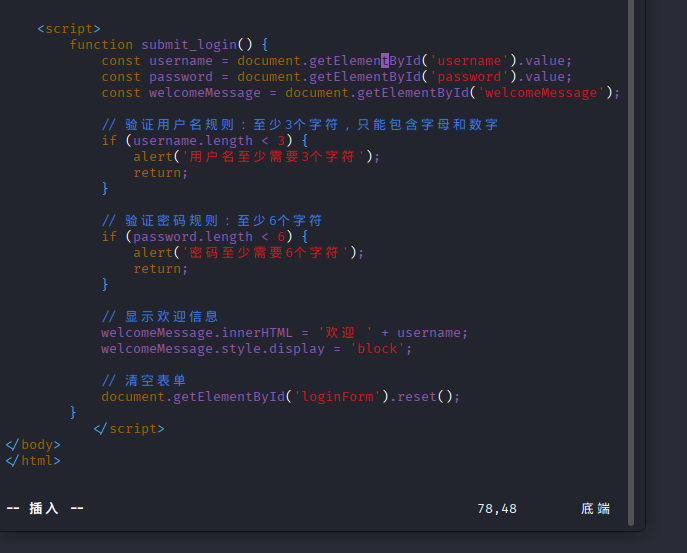The image size is (687, 553).
Task: Click the closing </script> tag
Action: (x=129, y=429)
